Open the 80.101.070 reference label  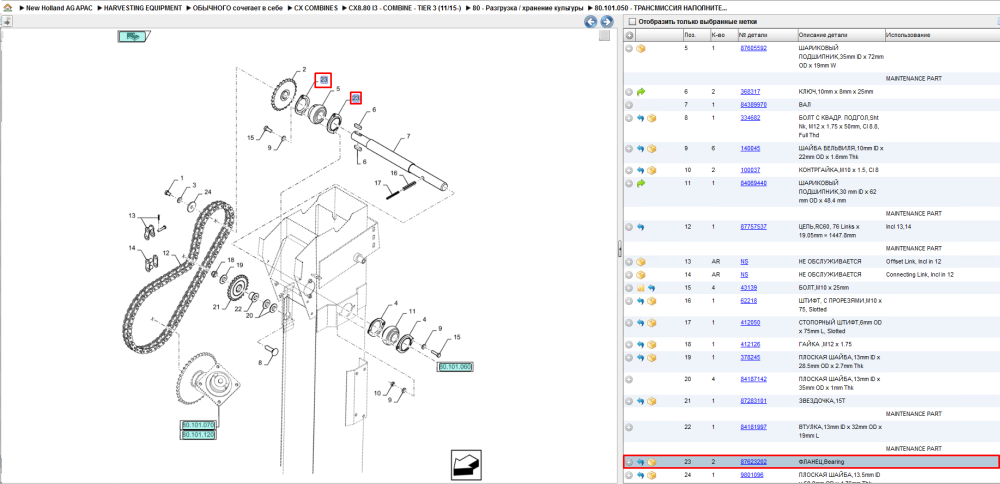click(x=198, y=425)
